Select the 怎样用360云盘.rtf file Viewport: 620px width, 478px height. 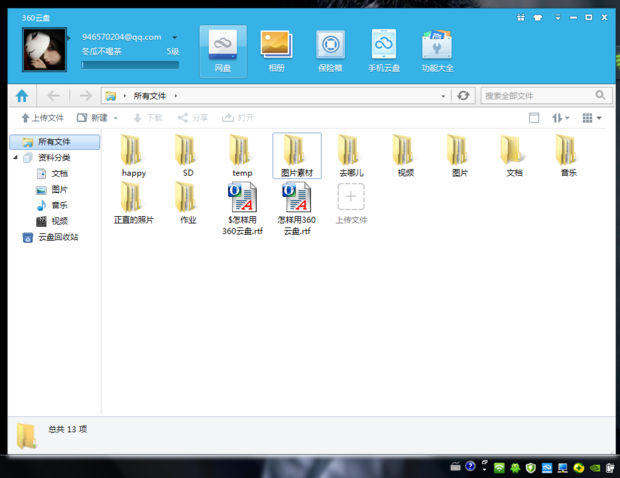tap(297, 208)
